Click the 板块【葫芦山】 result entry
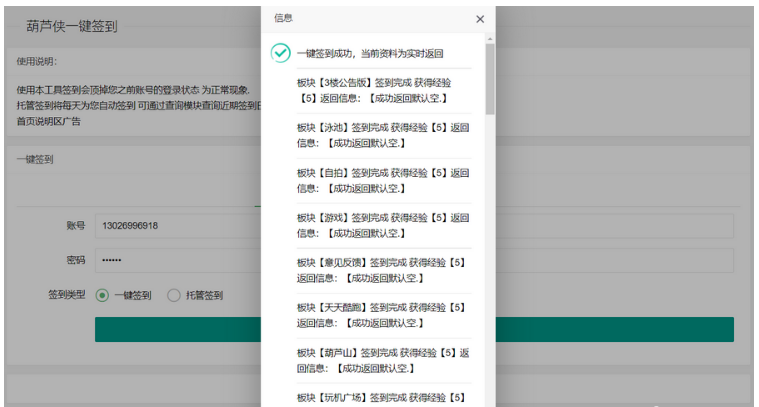 383,361
